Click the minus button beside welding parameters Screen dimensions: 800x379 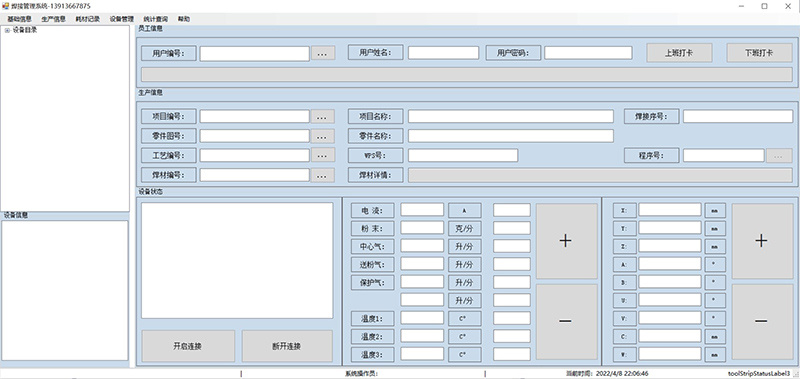tap(566, 321)
